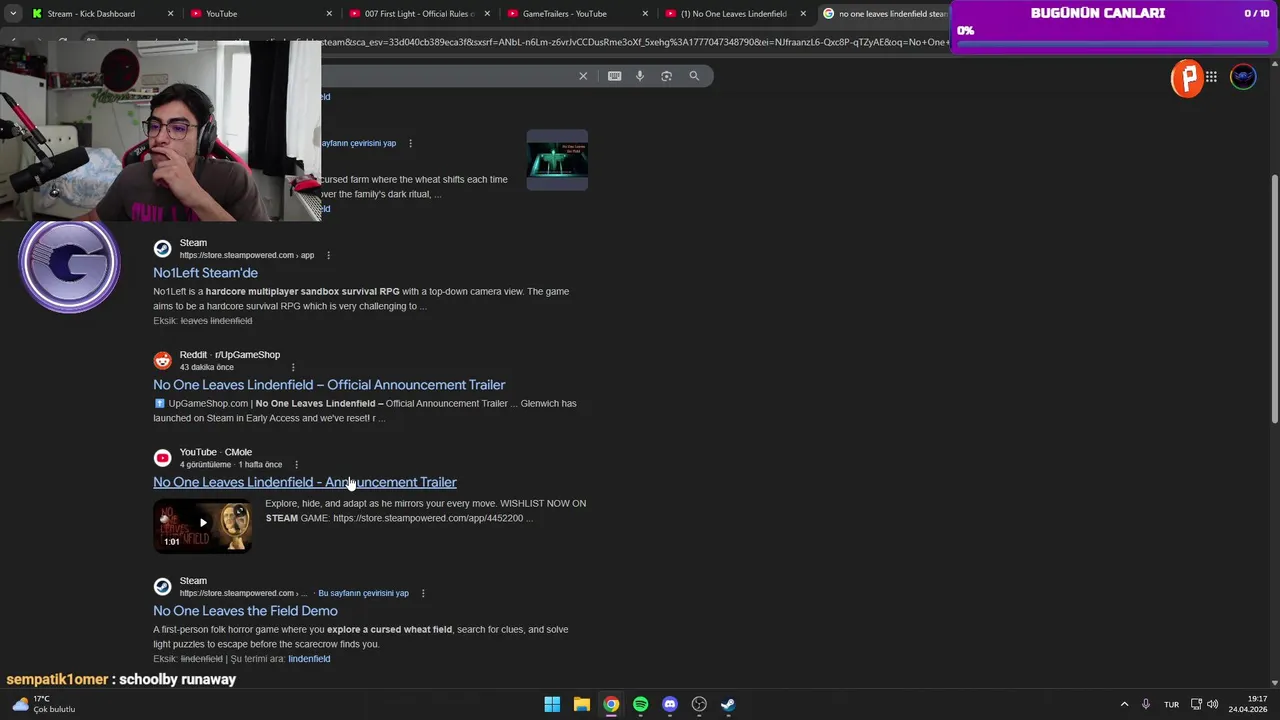The width and height of the screenshot is (1280, 720).
Task: Click the Google Chrome taskbar icon
Action: 611,704
